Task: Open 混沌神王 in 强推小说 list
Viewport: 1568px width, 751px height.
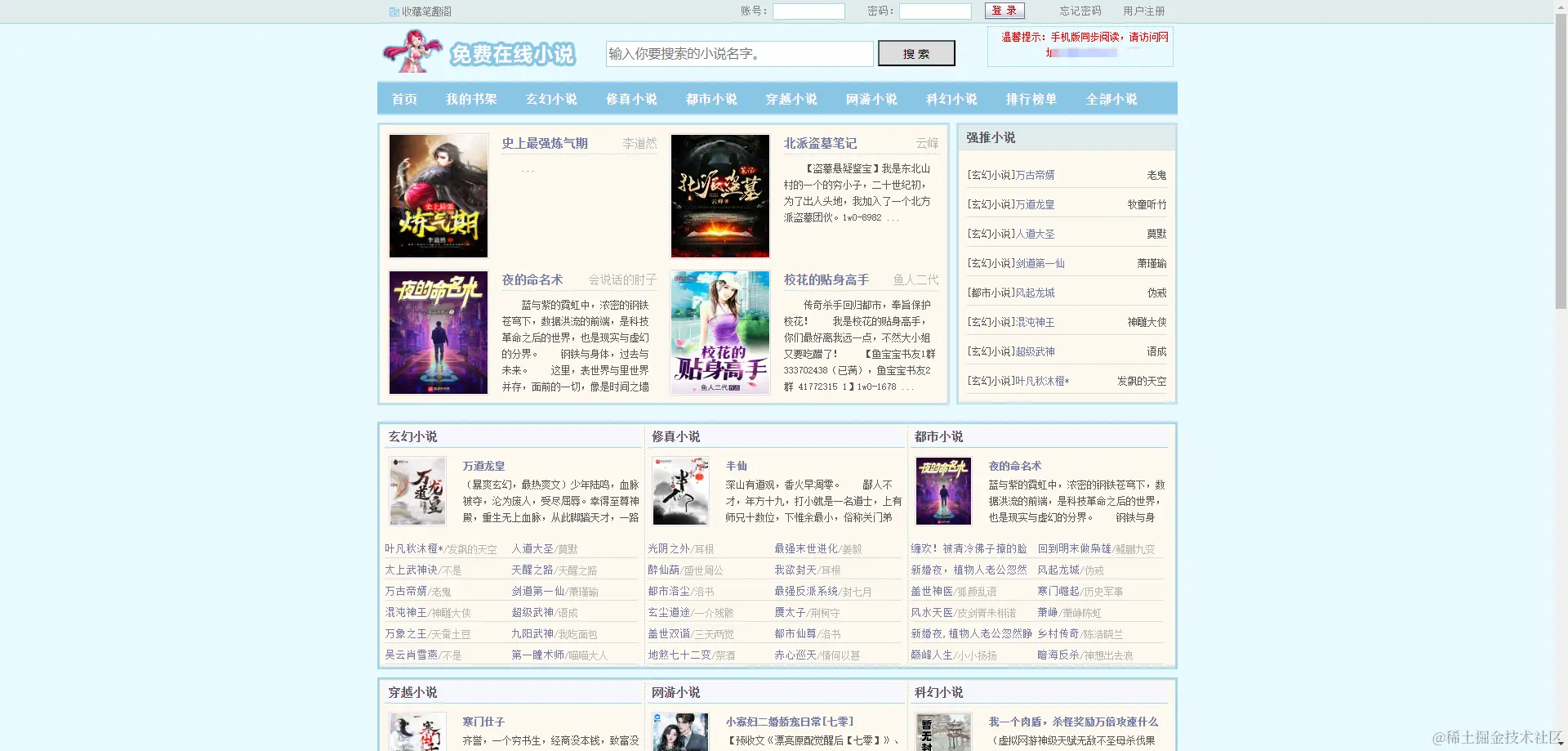Action: (x=1035, y=322)
